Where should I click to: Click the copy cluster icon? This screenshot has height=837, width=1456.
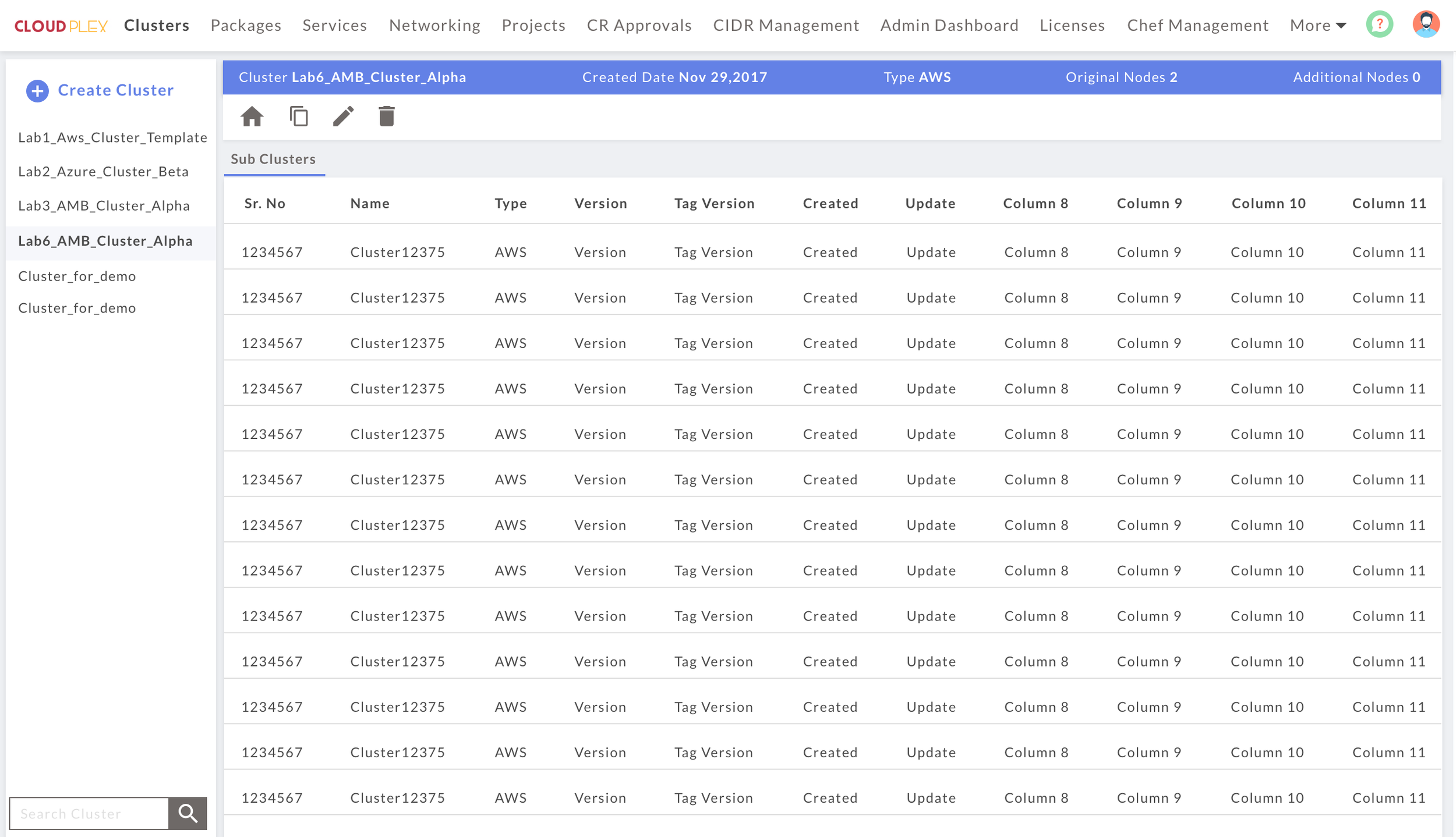(299, 116)
